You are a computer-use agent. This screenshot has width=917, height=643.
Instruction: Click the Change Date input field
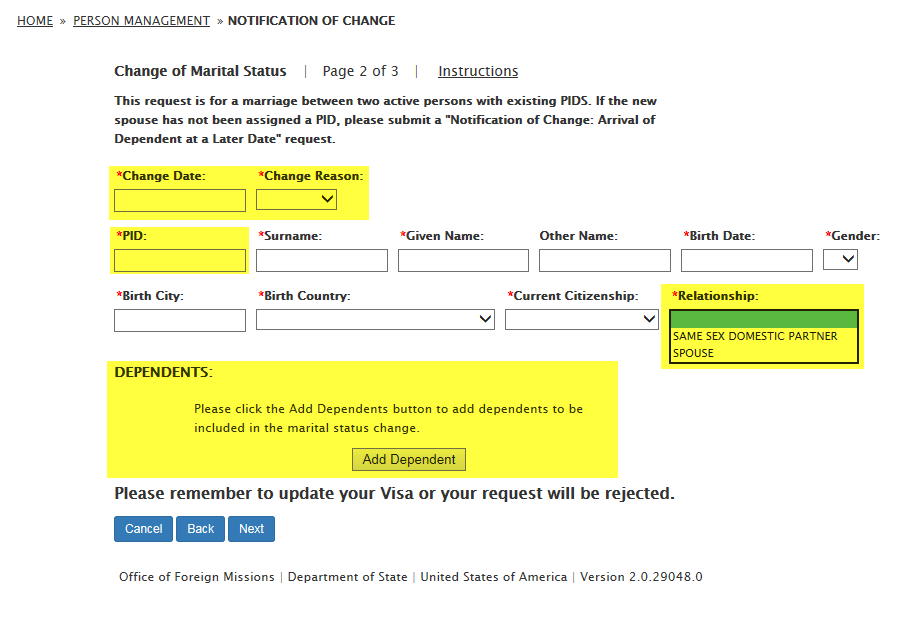(x=180, y=200)
